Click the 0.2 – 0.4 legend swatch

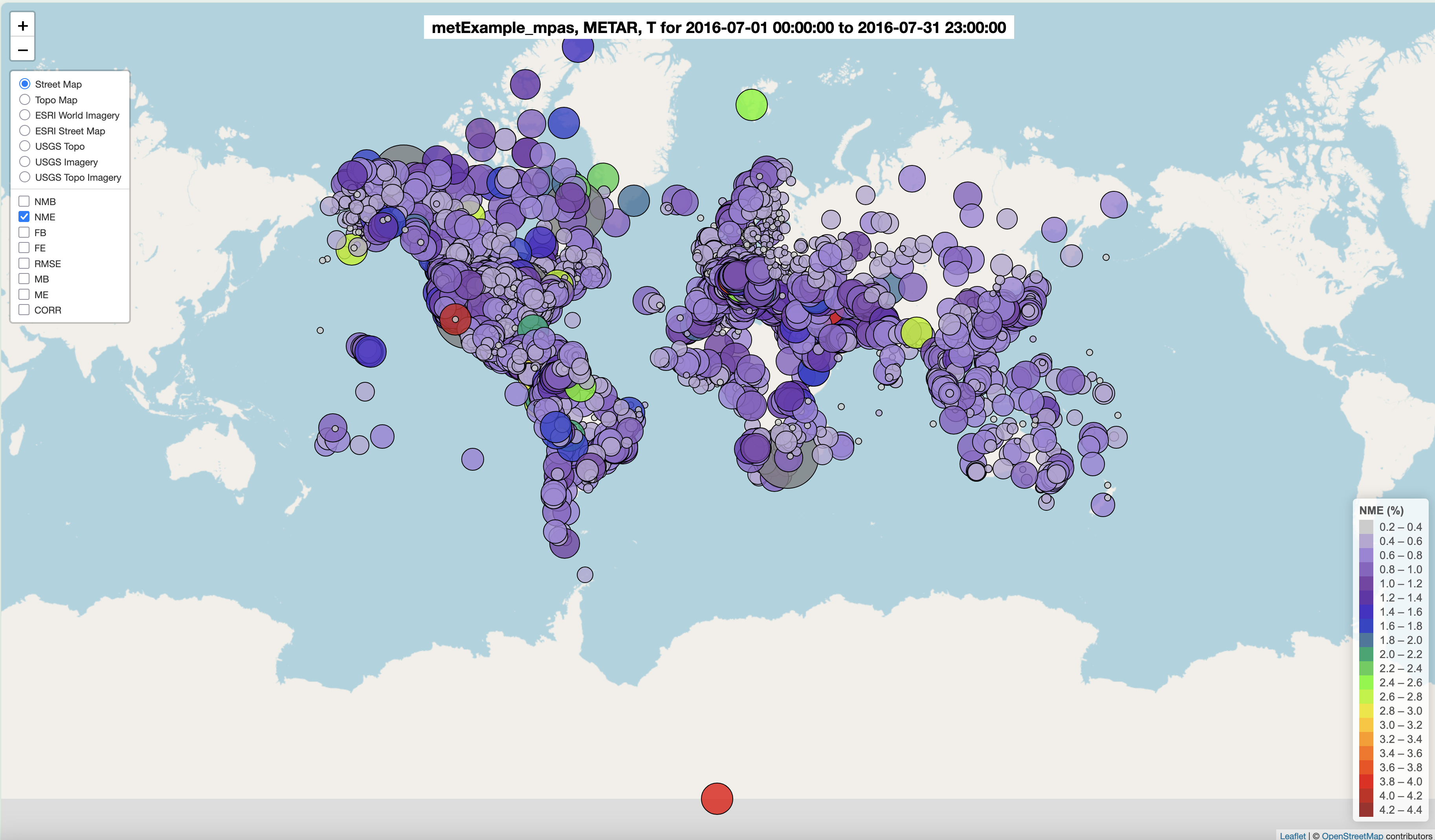pyautogui.click(x=1366, y=527)
